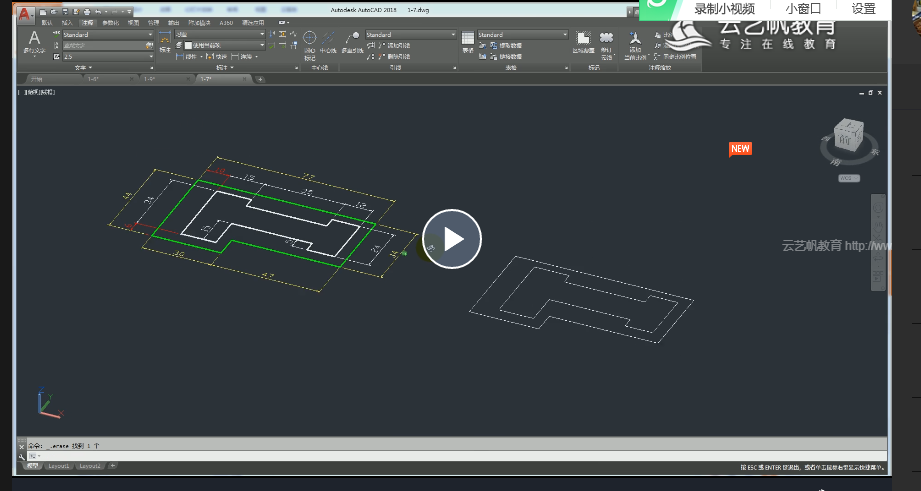Click the Wipeout cloud icon

[606, 38]
